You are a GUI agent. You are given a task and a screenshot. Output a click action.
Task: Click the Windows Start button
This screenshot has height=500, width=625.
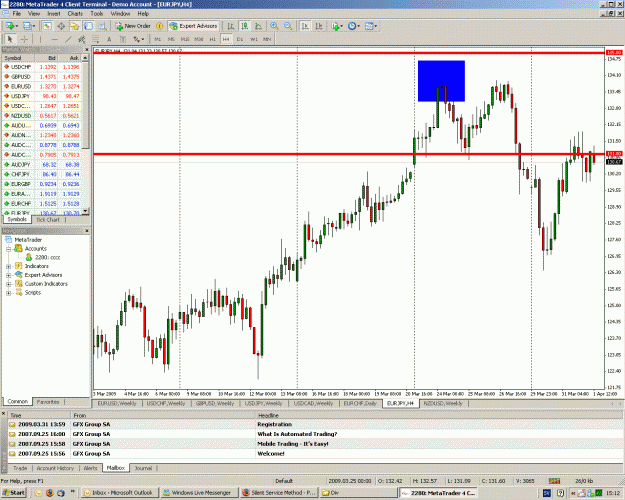(13, 493)
